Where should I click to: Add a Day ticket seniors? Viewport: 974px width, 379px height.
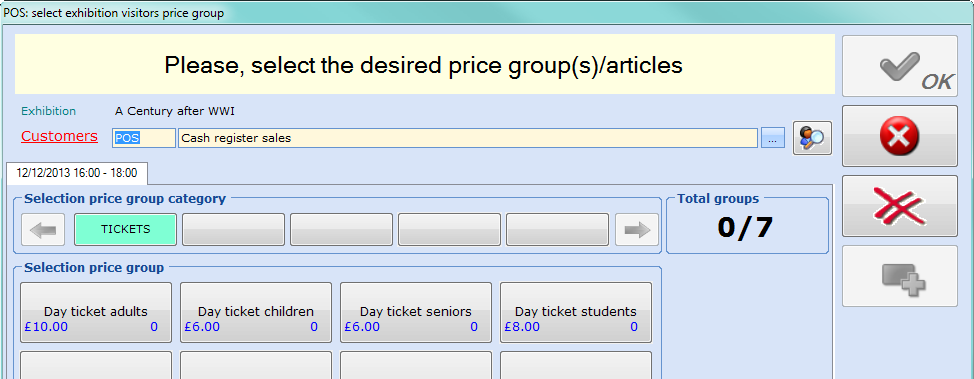click(x=416, y=313)
